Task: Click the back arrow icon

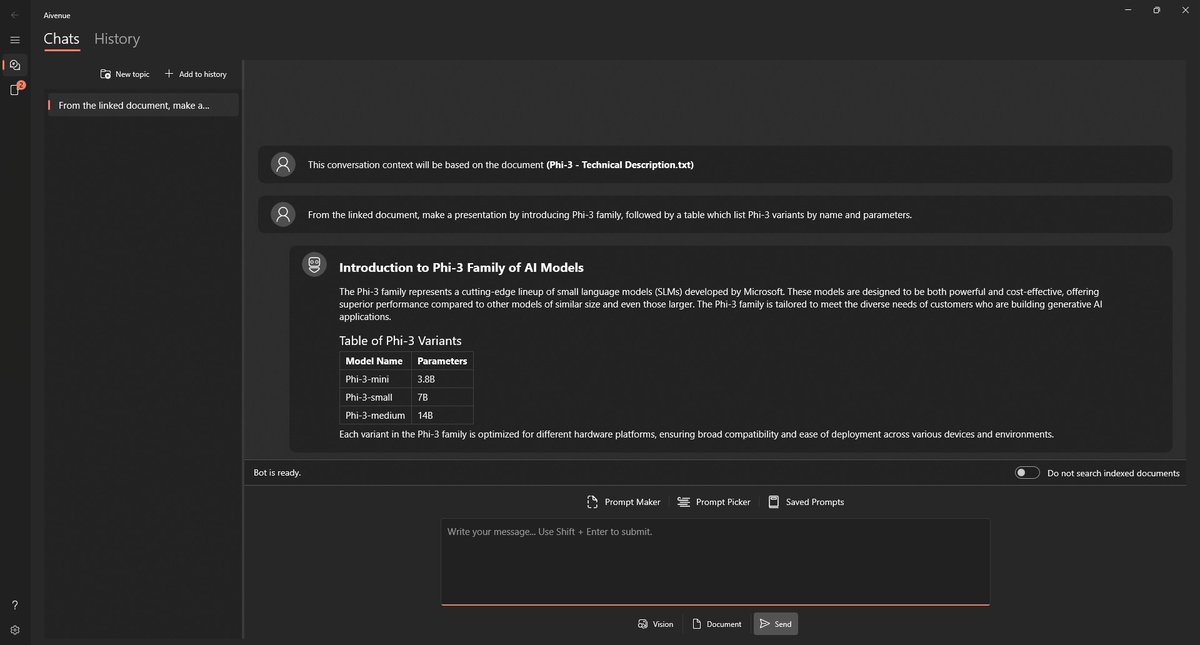Action: click(x=14, y=15)
